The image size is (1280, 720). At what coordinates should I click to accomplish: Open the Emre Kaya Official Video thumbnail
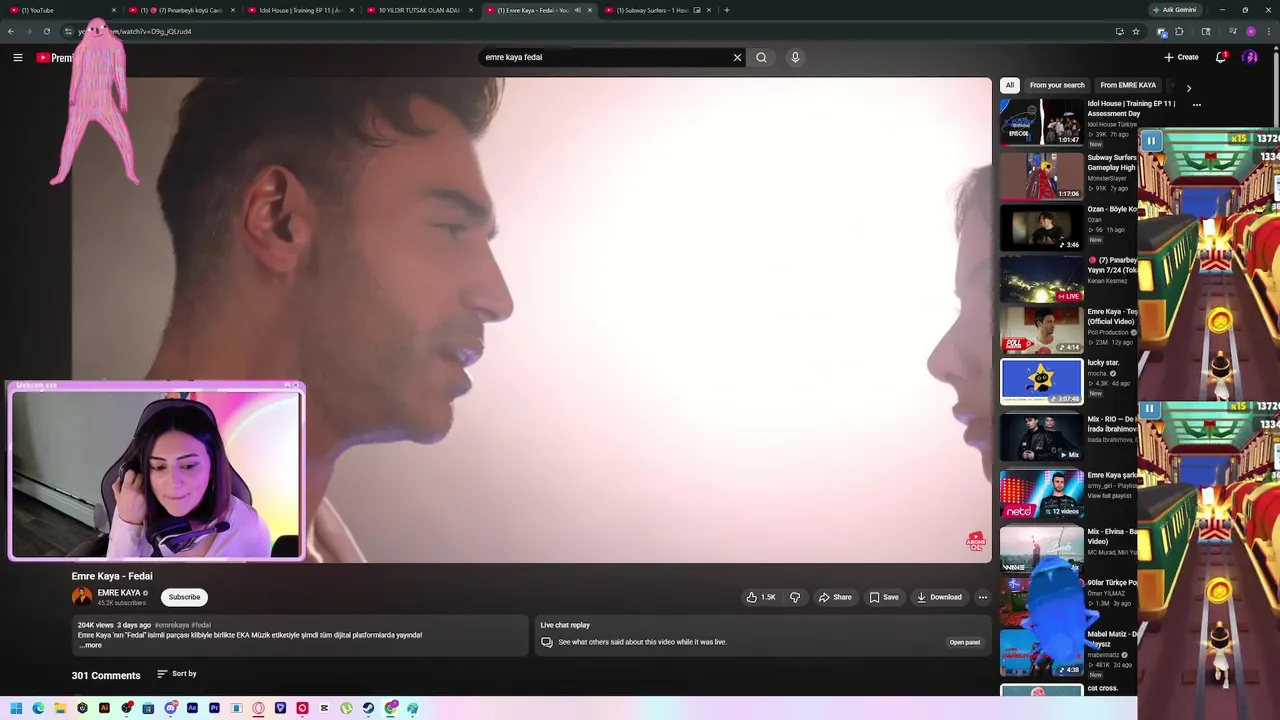pos(1042,330)
